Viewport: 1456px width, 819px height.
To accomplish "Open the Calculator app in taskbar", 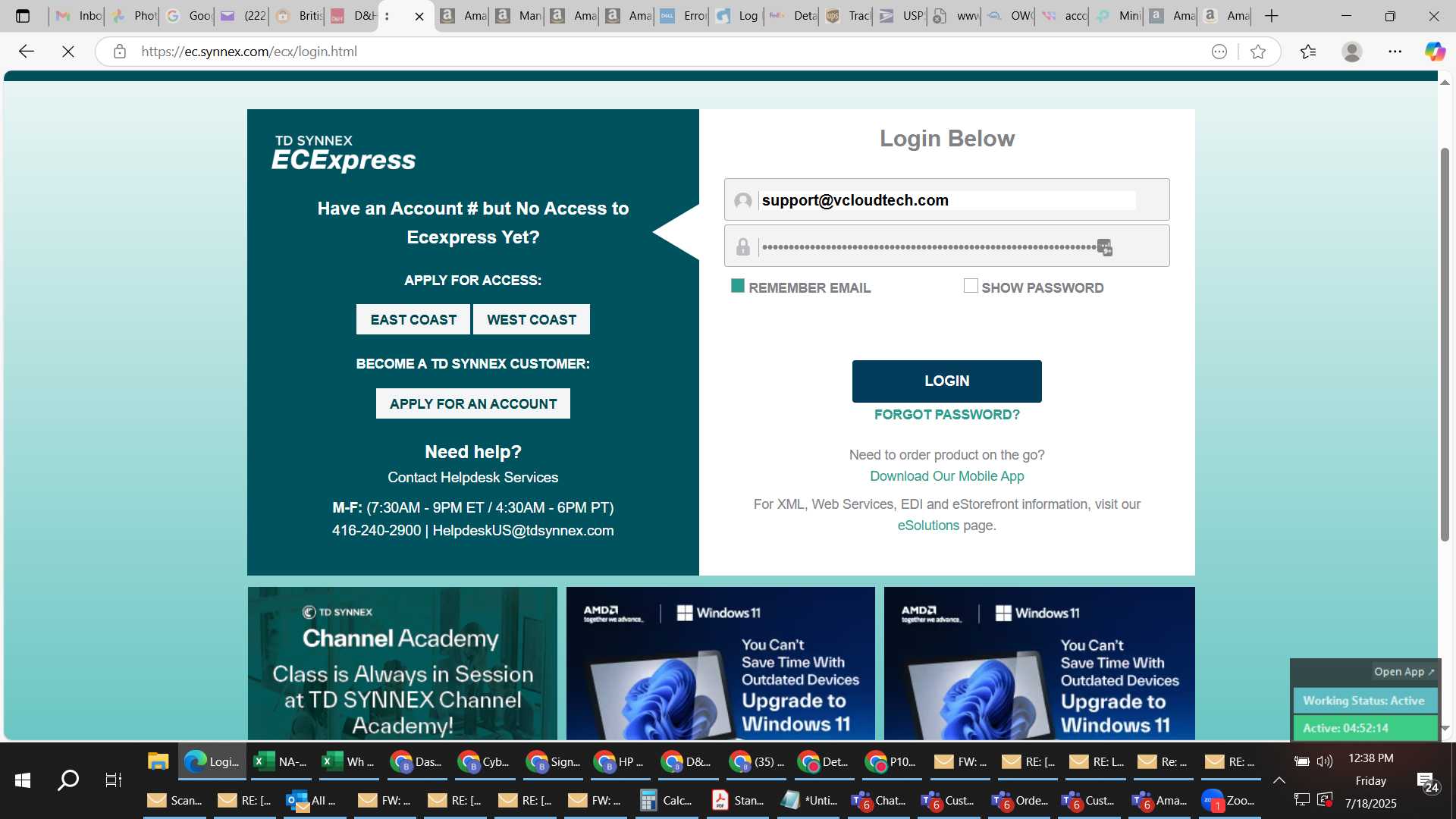I will pyautogui.click(x=667, y=800).
